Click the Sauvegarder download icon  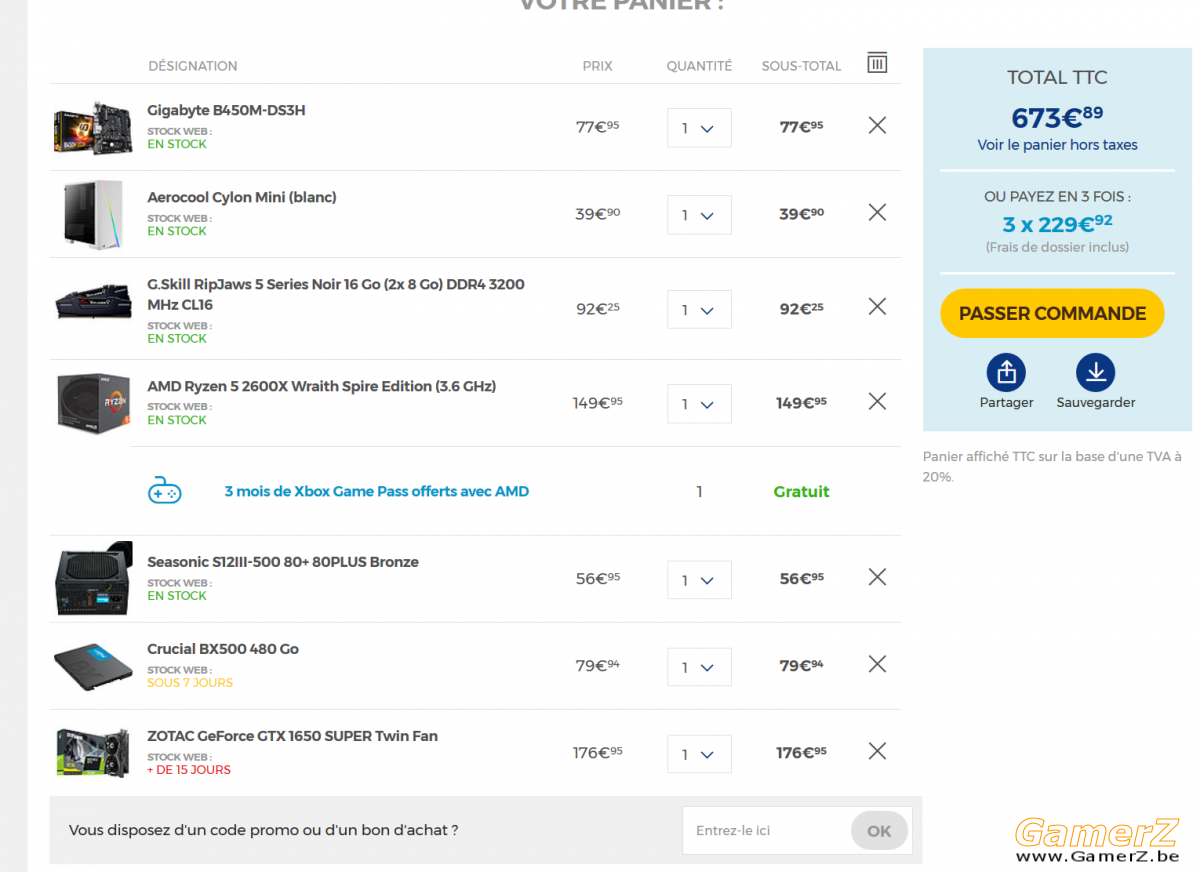(x=1096, y=373)
